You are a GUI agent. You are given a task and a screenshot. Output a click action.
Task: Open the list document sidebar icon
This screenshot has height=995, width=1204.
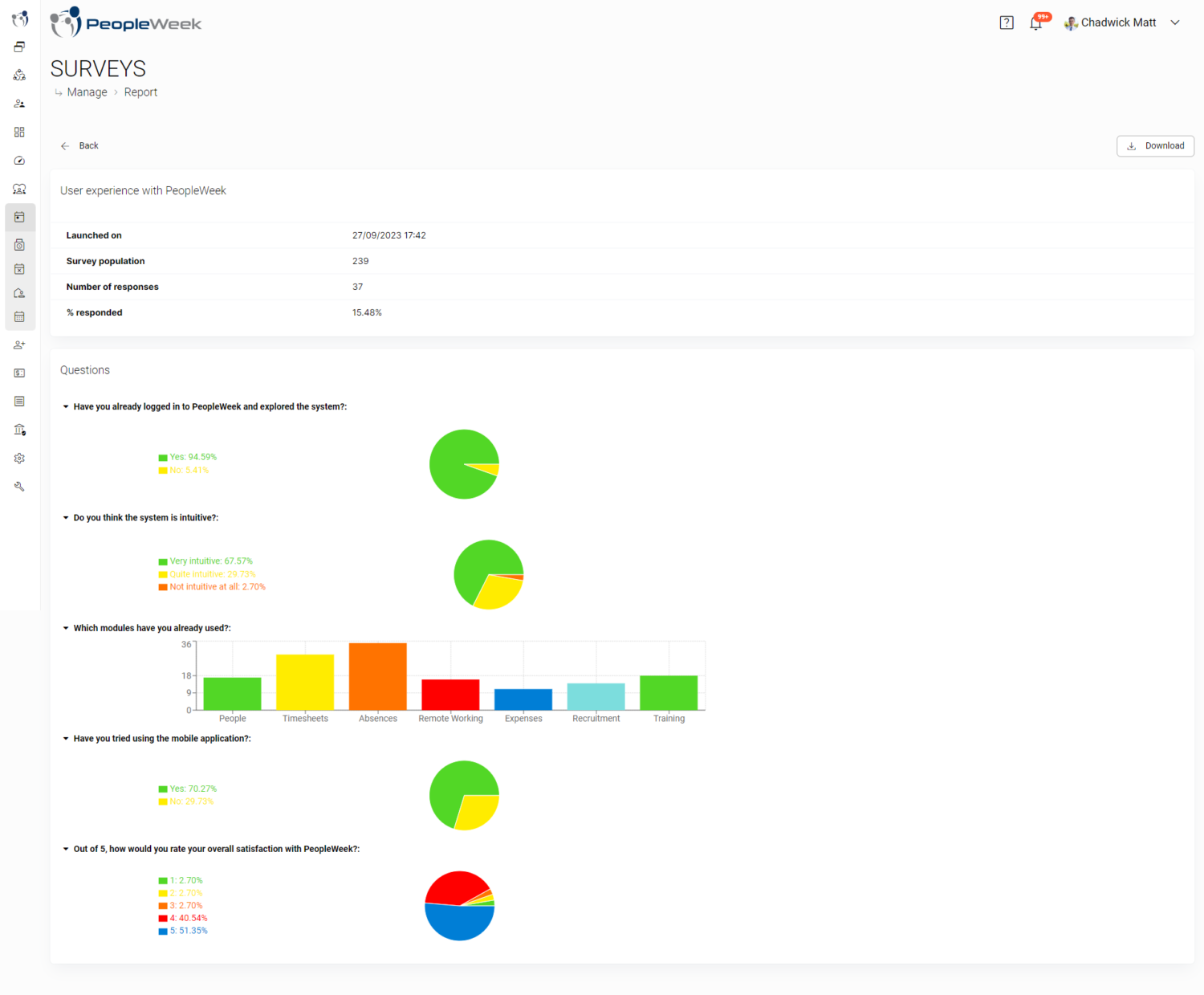click(x=19, y=401)
